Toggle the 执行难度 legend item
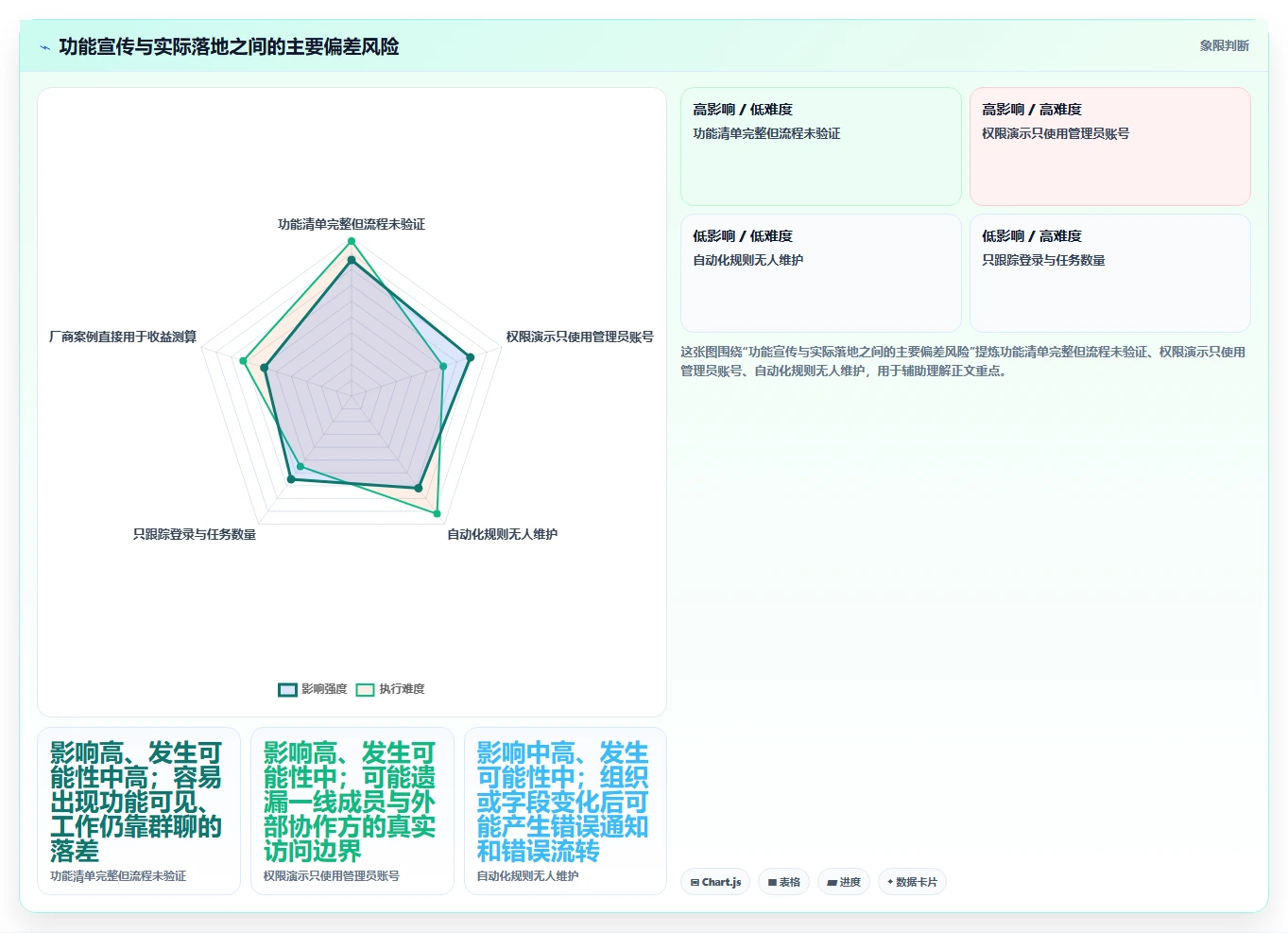Screen dimensions: 1288x933 point(390,689)
